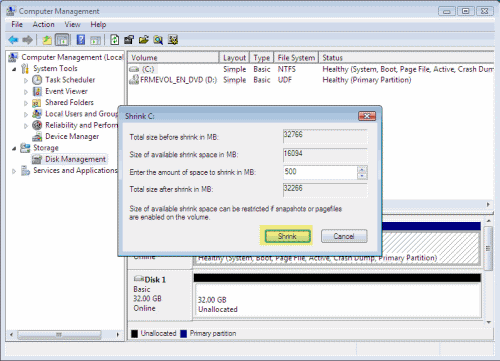Collapse the Storage tree node
500x361 pixels.
(14, 148)
